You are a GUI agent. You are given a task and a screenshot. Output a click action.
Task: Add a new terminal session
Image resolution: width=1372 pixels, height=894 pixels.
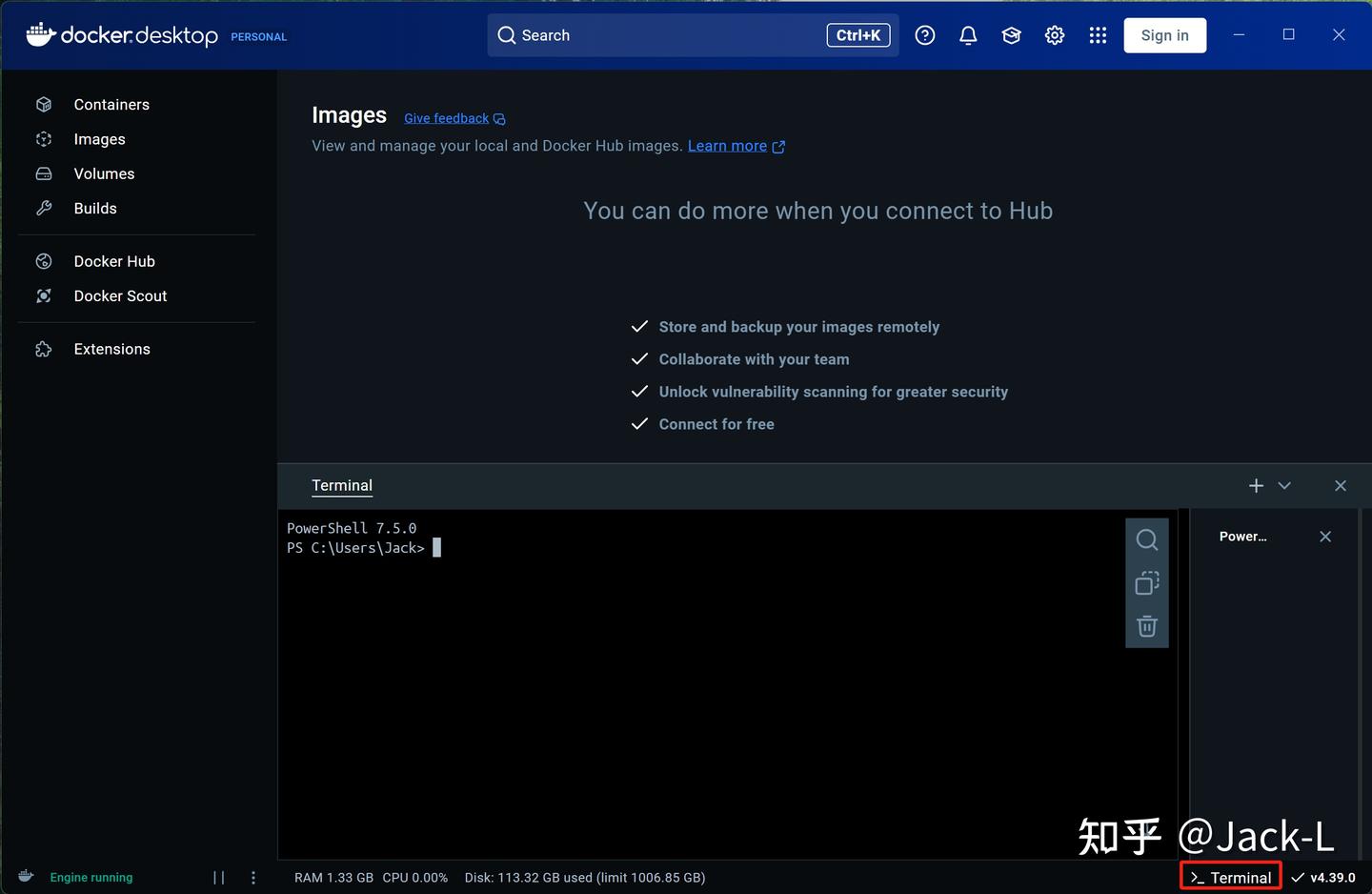coord(1256,486)
